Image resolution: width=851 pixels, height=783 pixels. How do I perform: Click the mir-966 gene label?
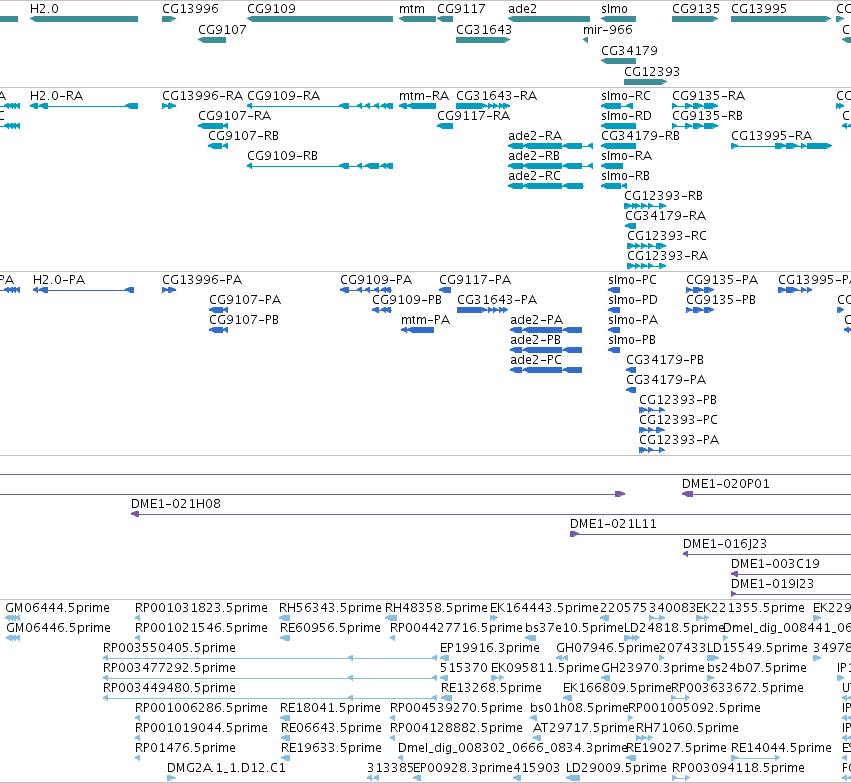point(607,30)
